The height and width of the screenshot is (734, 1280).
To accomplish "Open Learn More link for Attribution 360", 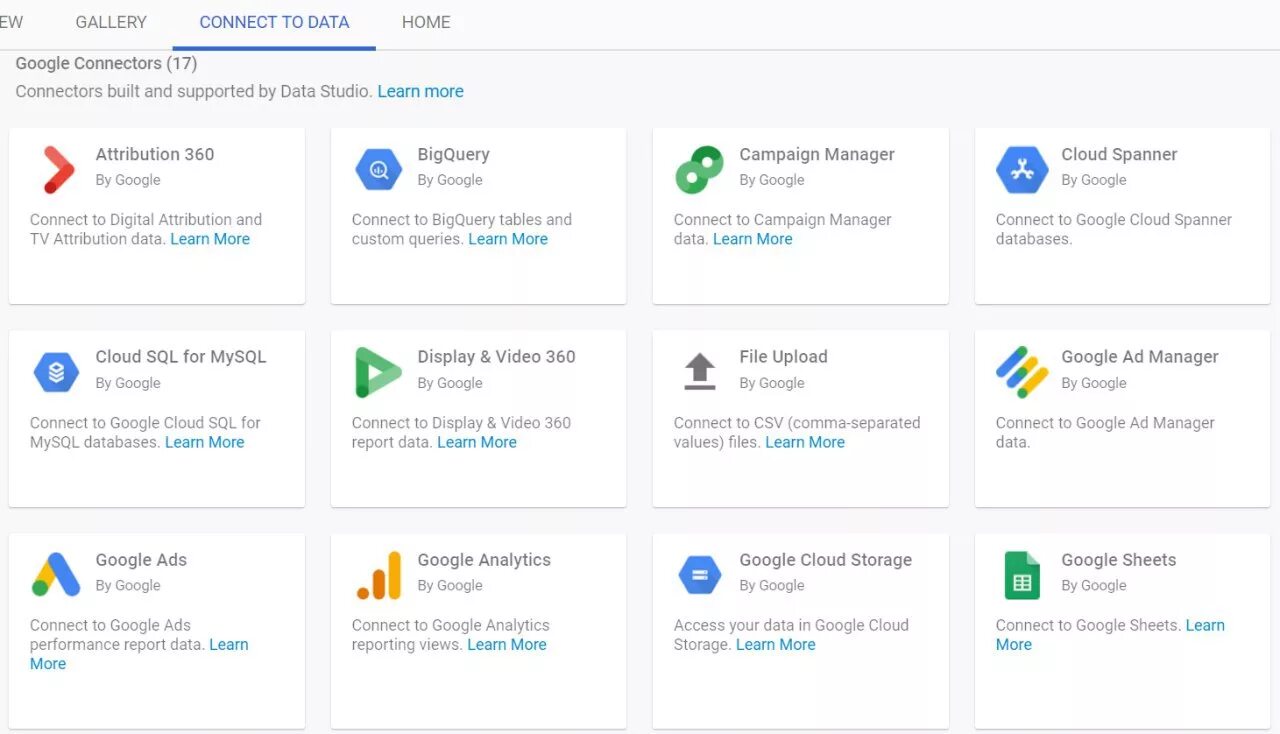I will coord(210,239).
